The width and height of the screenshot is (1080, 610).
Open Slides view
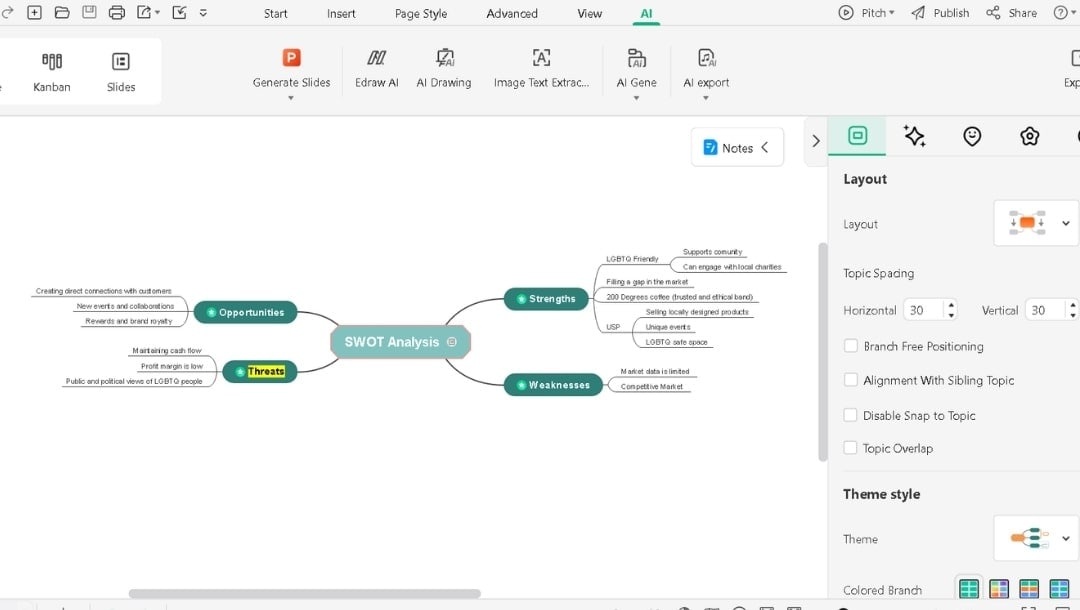click(121, 72)
